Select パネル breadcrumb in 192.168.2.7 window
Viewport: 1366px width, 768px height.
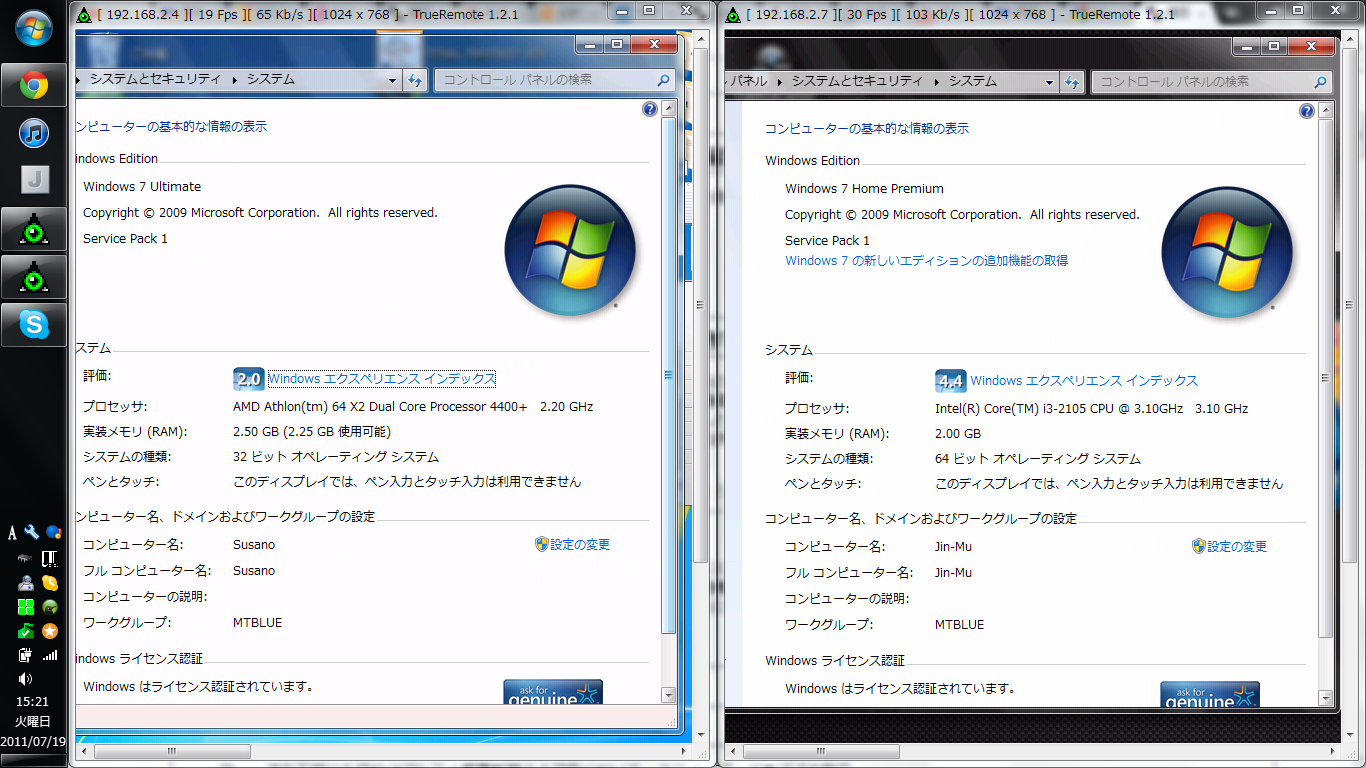748,82
